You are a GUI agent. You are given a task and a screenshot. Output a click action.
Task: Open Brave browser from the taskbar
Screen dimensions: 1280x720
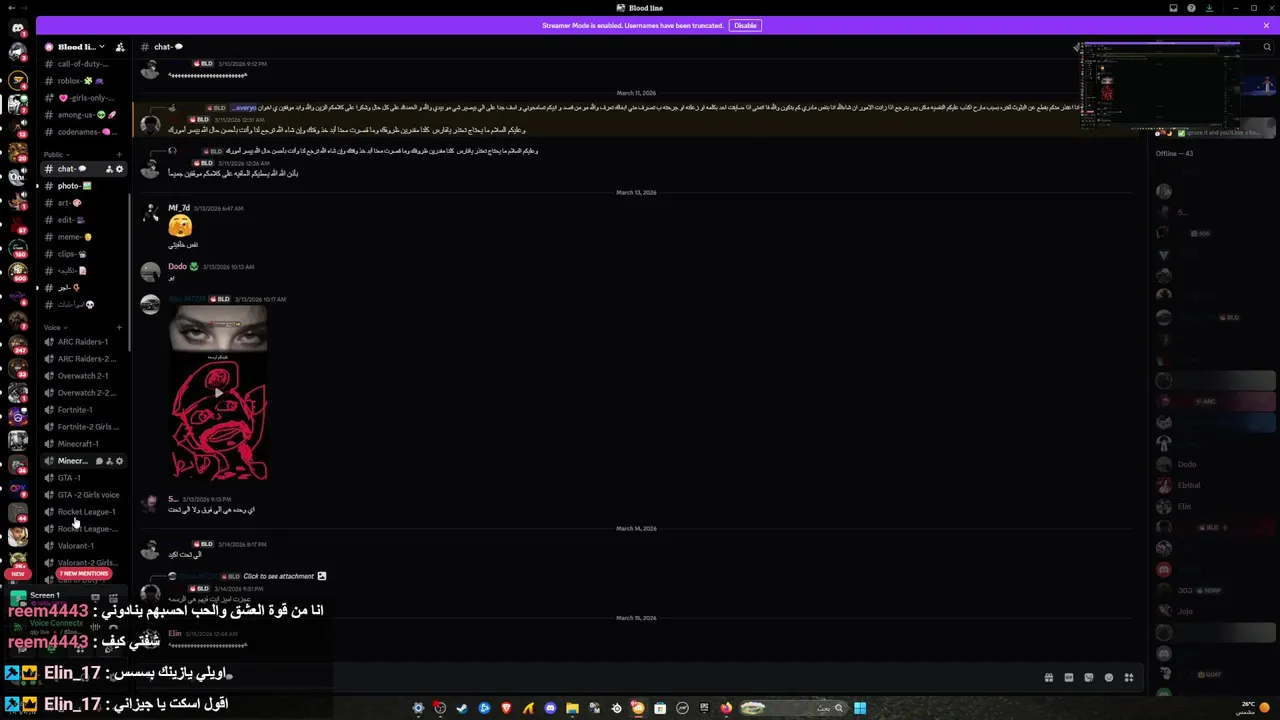click(506, 708)
